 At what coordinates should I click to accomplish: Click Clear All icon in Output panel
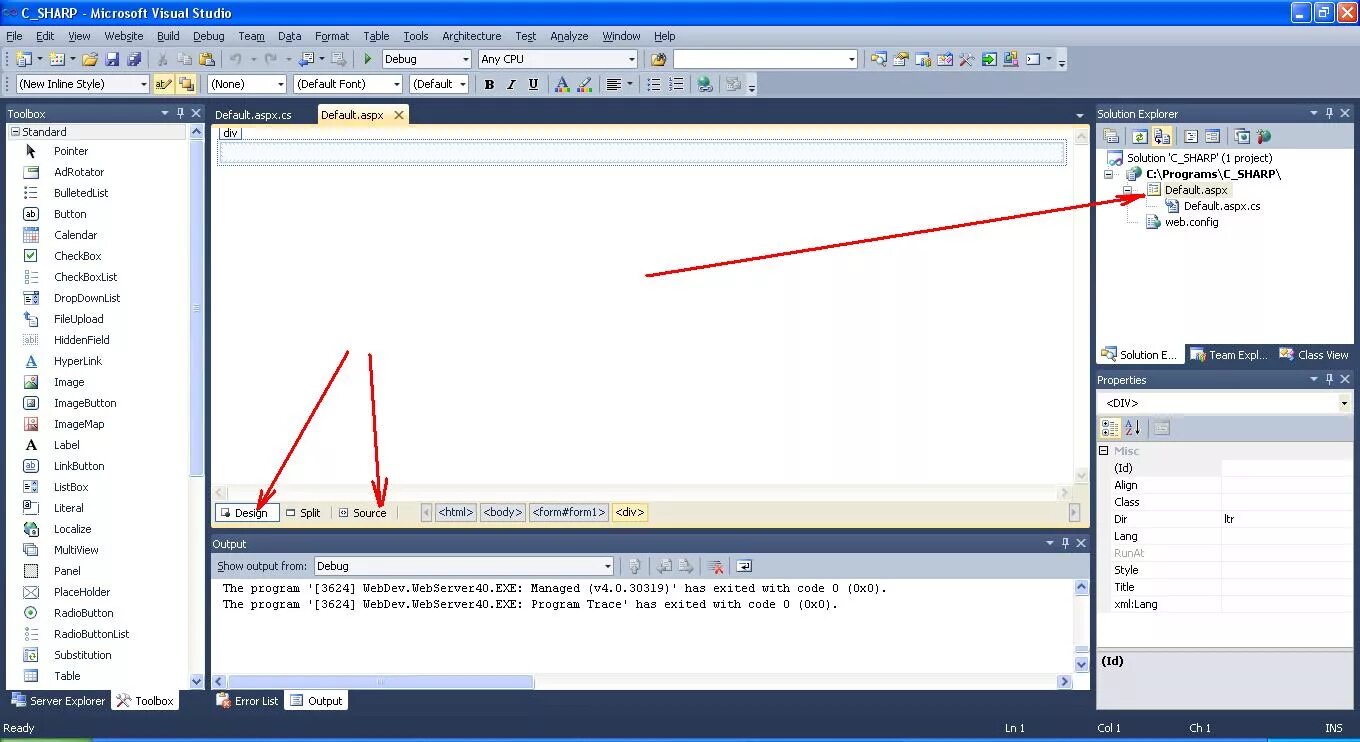(714, 566)
